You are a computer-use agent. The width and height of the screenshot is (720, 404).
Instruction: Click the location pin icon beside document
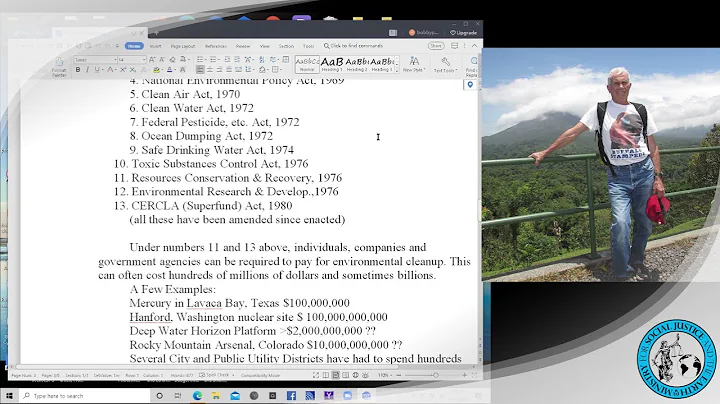470,85
